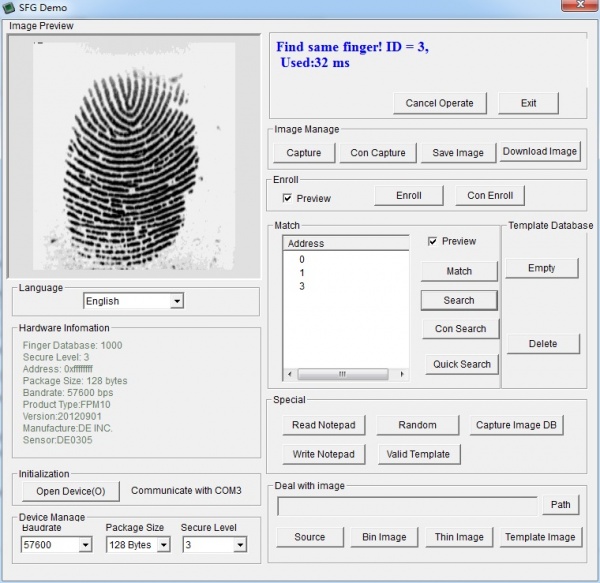Click the 'Version:20120901' text
The width and height of the screenshot is (600, 583).
[x=62, y=416]
